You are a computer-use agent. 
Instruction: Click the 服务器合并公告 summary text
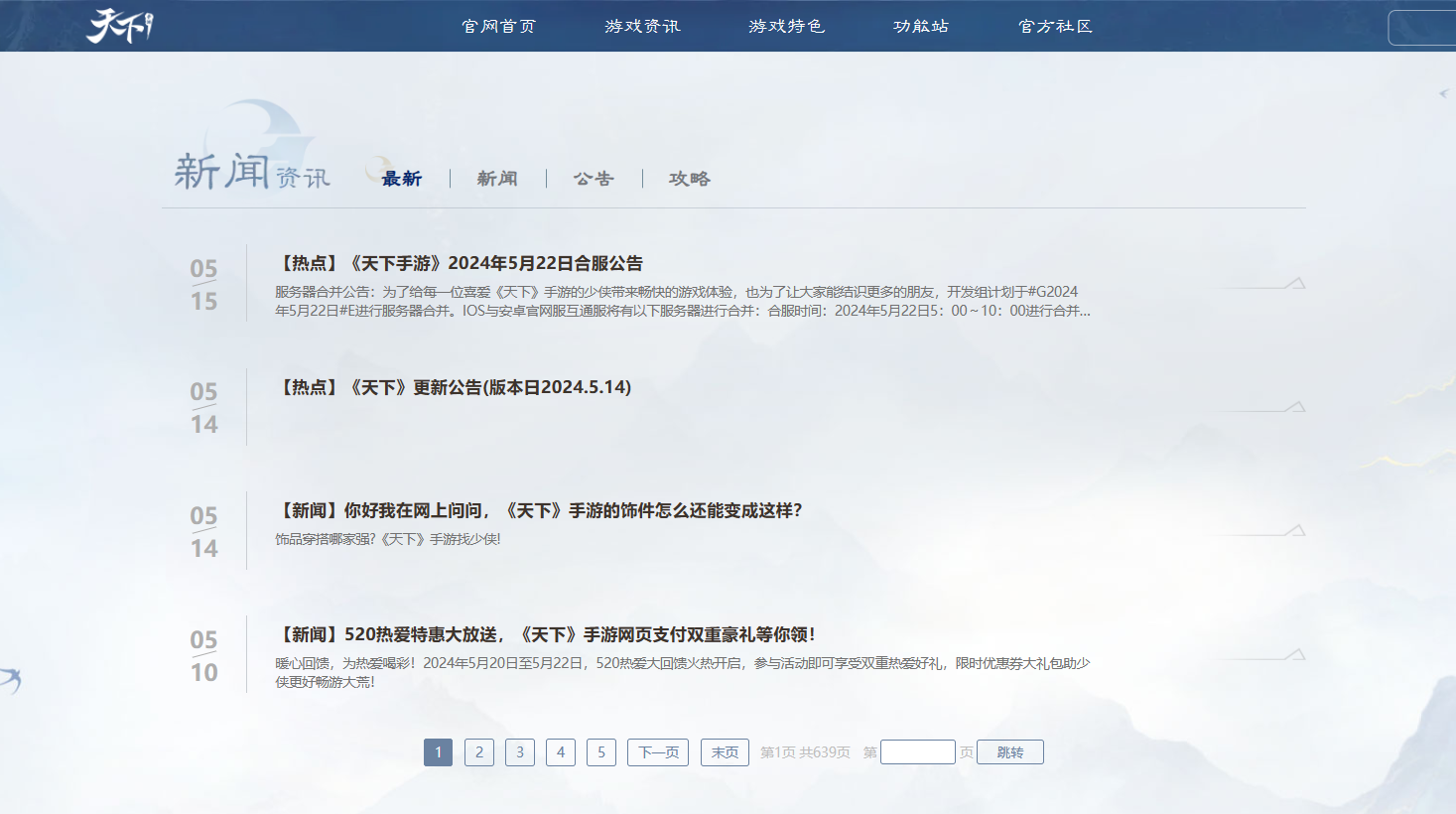click(683, 301)
